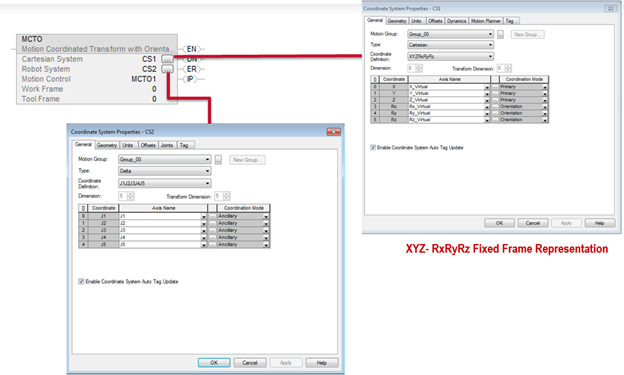The image size is (624, 375).
Task: Open Type dropdown showing Cartesian
Action: point(450,45)
